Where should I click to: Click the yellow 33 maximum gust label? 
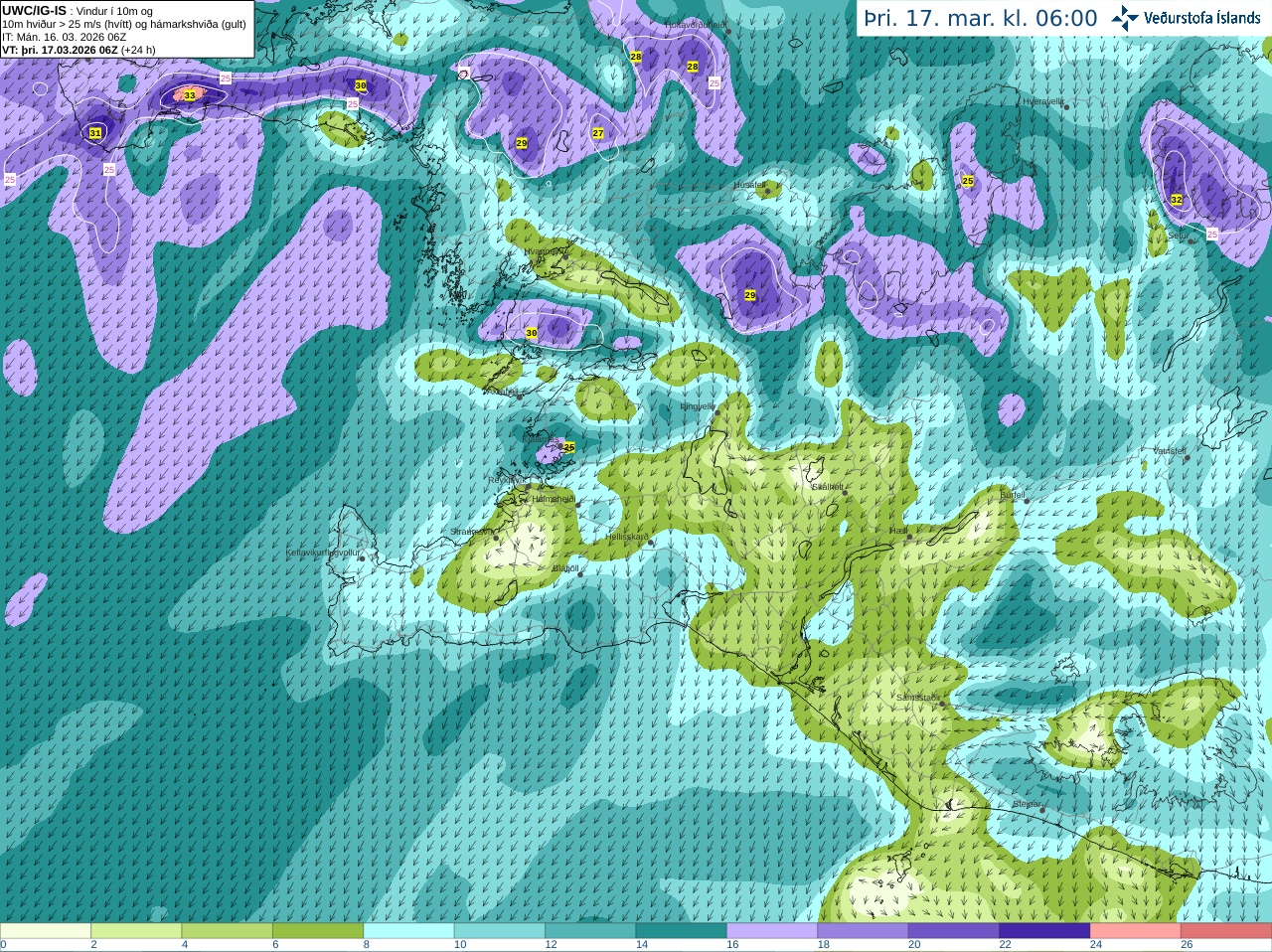[190, 95]
